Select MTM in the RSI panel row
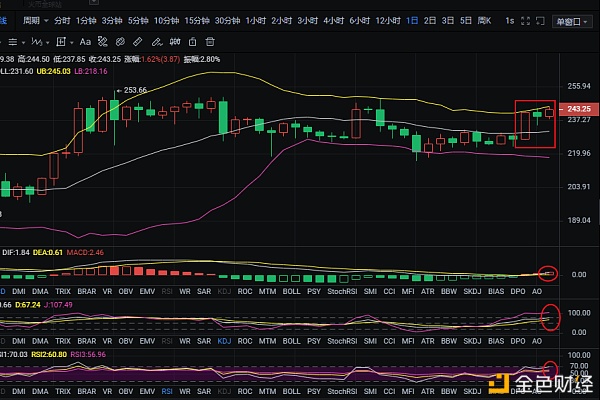This screenshot has height=400, width=600. pyautogui.click(x=267, y=391)
